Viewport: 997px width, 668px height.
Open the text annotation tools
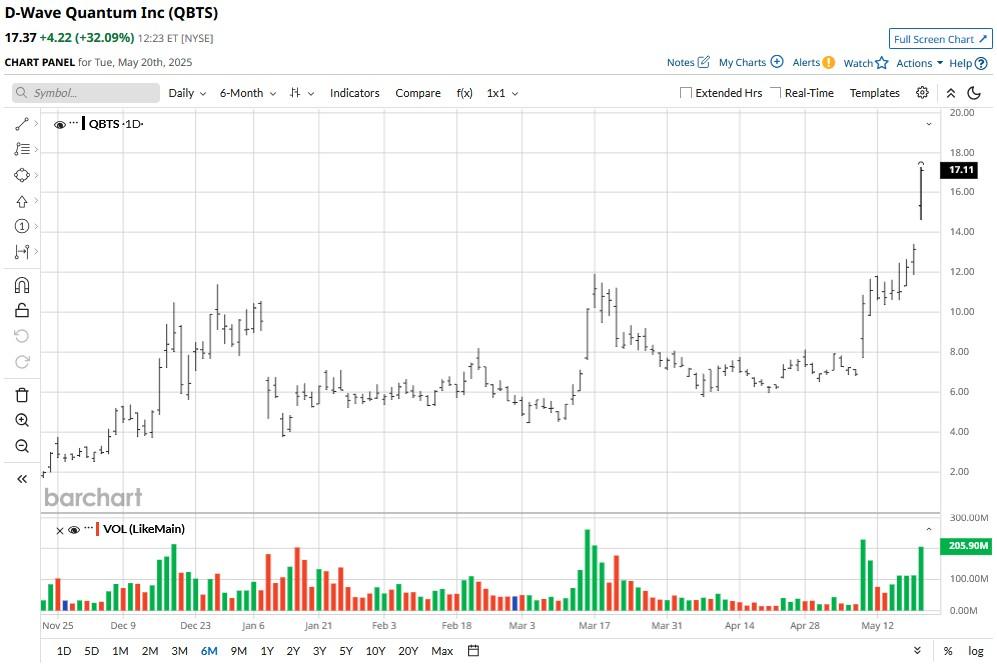pyautogui.click(x=22, y=149)
